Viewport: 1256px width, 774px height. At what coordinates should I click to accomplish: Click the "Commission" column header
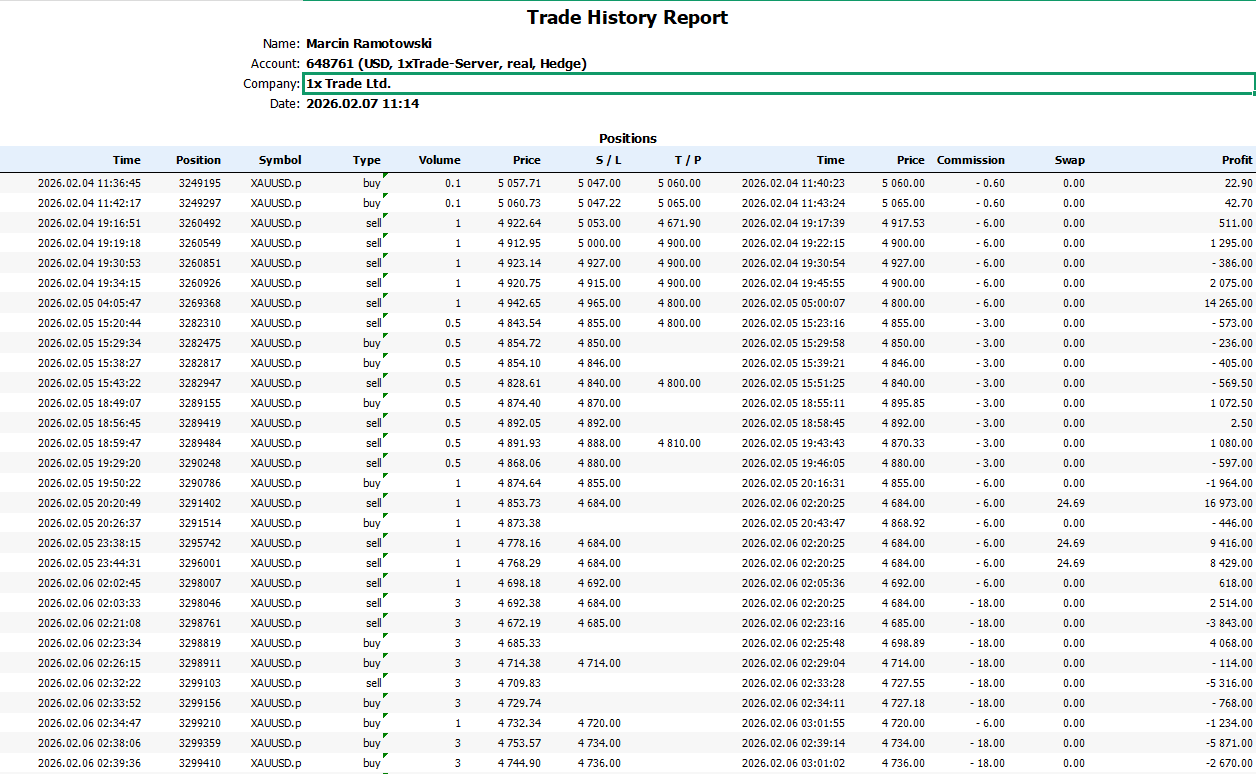click(970, 160)
